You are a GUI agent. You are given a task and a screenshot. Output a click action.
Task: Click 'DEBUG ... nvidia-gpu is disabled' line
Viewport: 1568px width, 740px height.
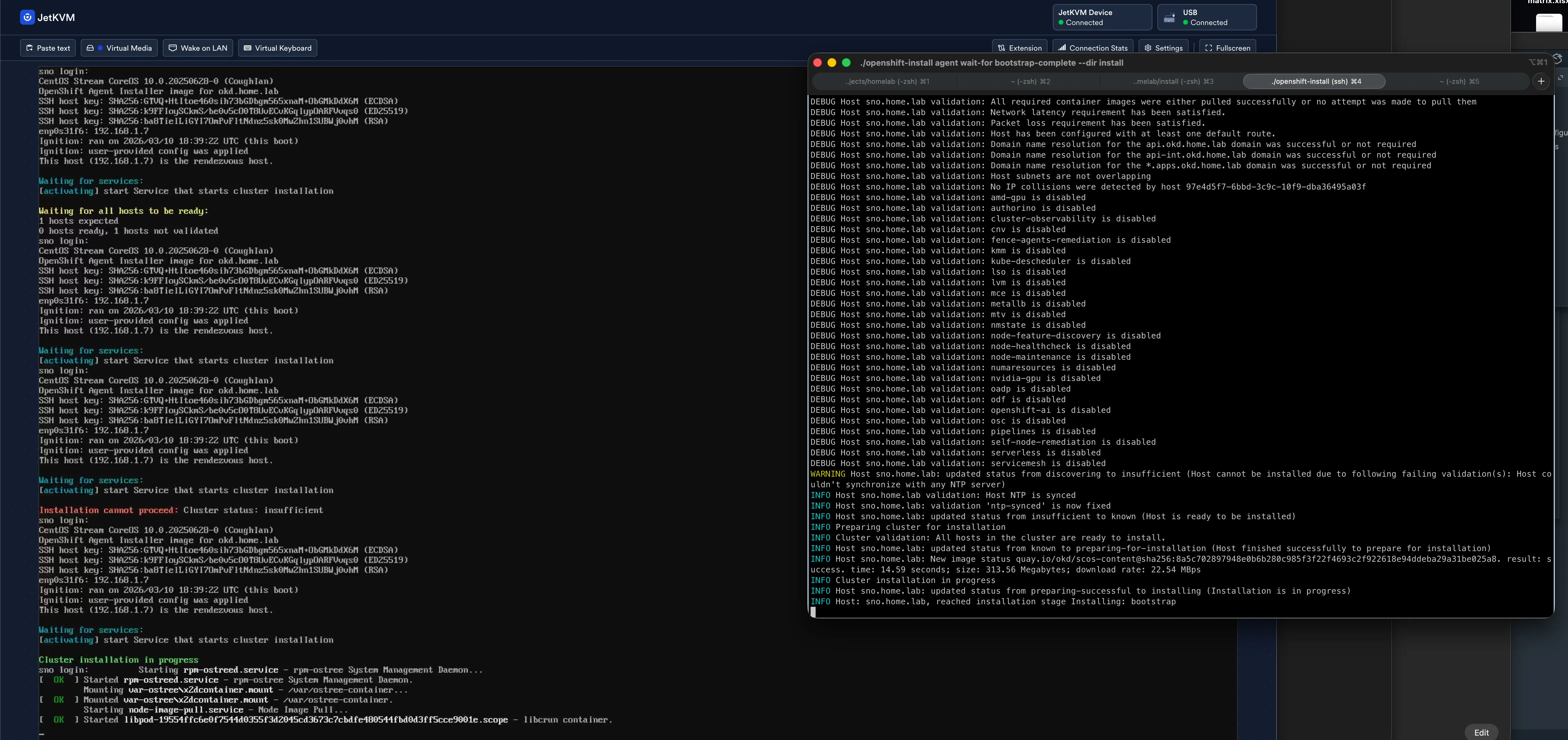[x=955, y=378]
